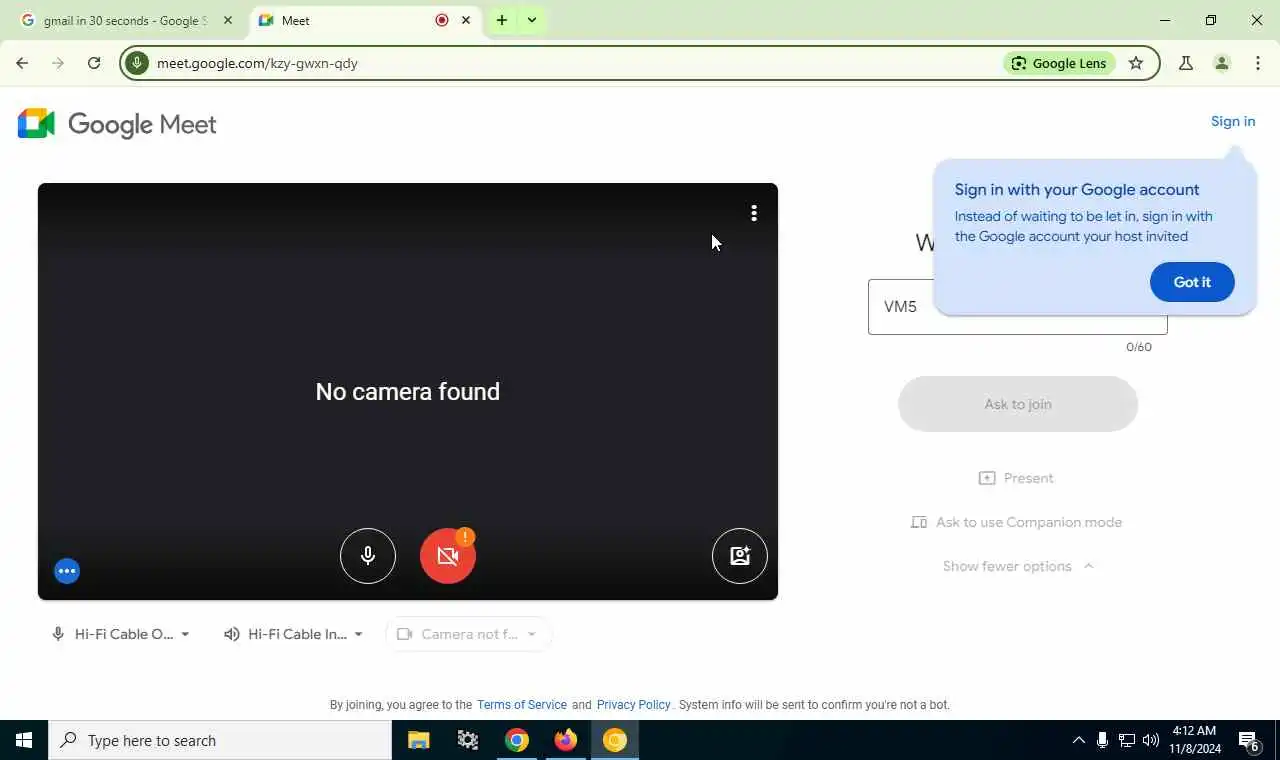Open the Hi-Fi Cable microphone dropdown
The height and width of the screenshot is (760, 1280).
(x=121, y=634)
